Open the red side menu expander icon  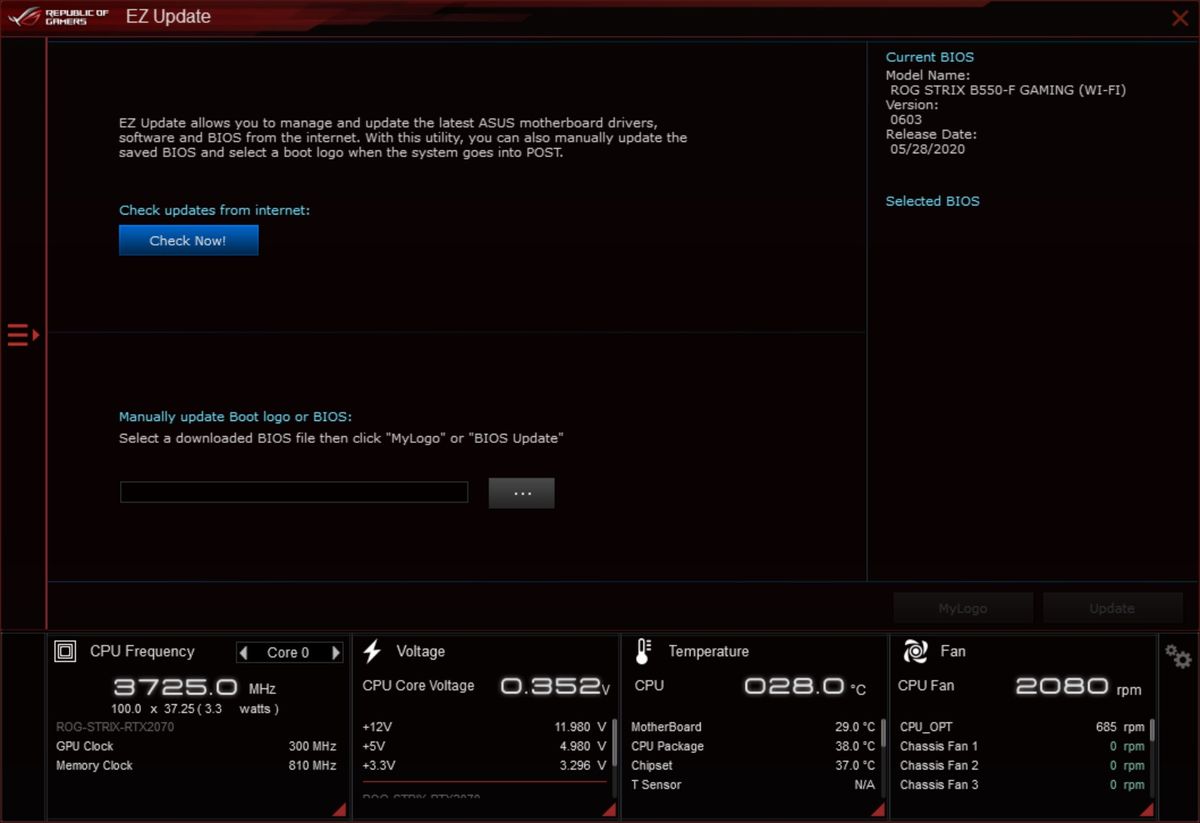click(22, 335)
